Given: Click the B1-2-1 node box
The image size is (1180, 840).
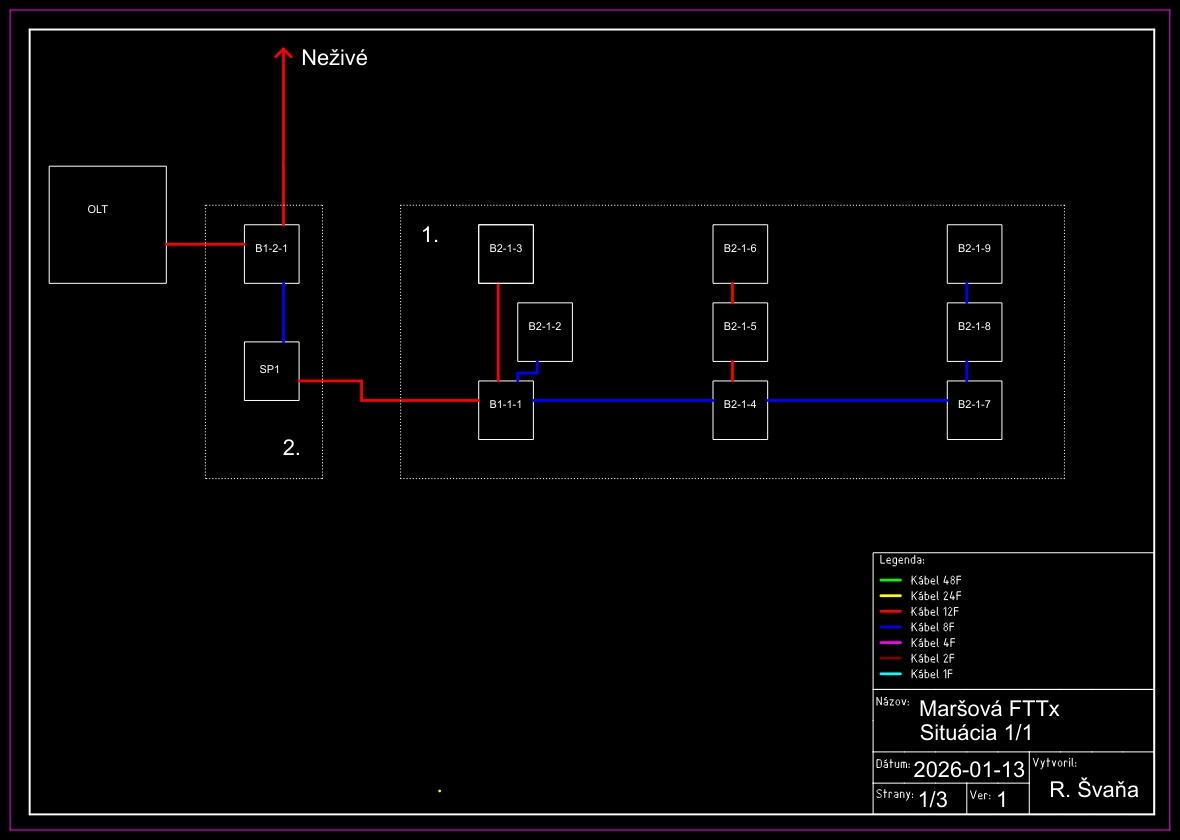Looking at the screenshot, I should (x=271, y=247).
